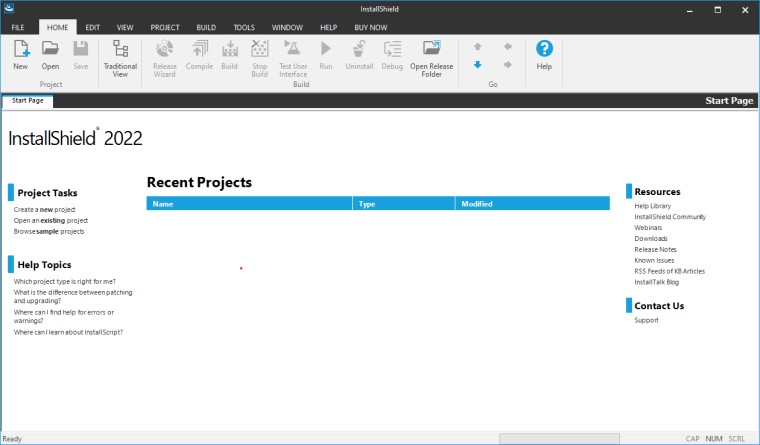The width and height of the screenshot is (760, 445).
Task: Open 'Where can I learn about InstallScript?'
Action: [x=68, y=333]
